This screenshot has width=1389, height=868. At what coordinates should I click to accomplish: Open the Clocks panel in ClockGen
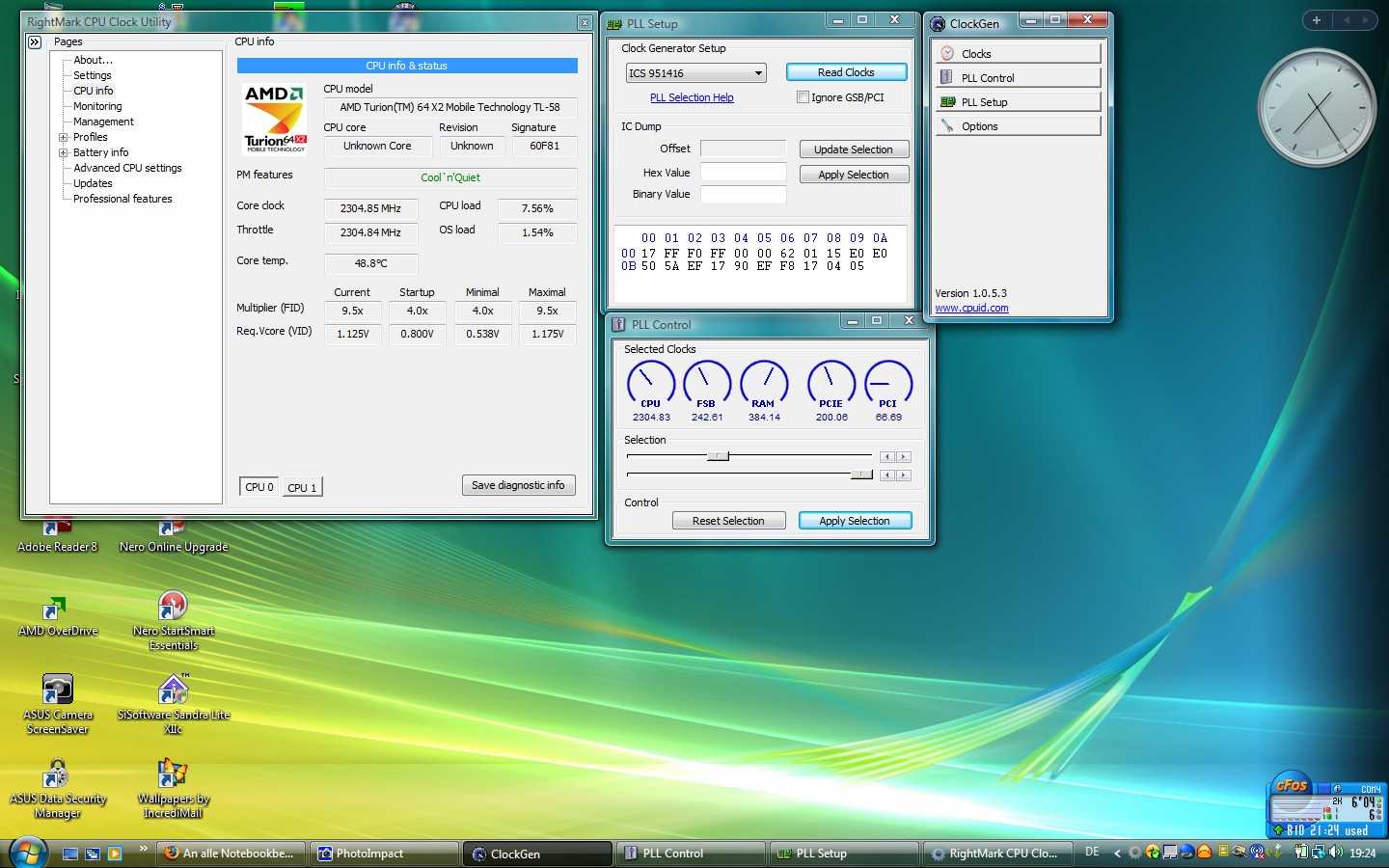click(1018, 53)
